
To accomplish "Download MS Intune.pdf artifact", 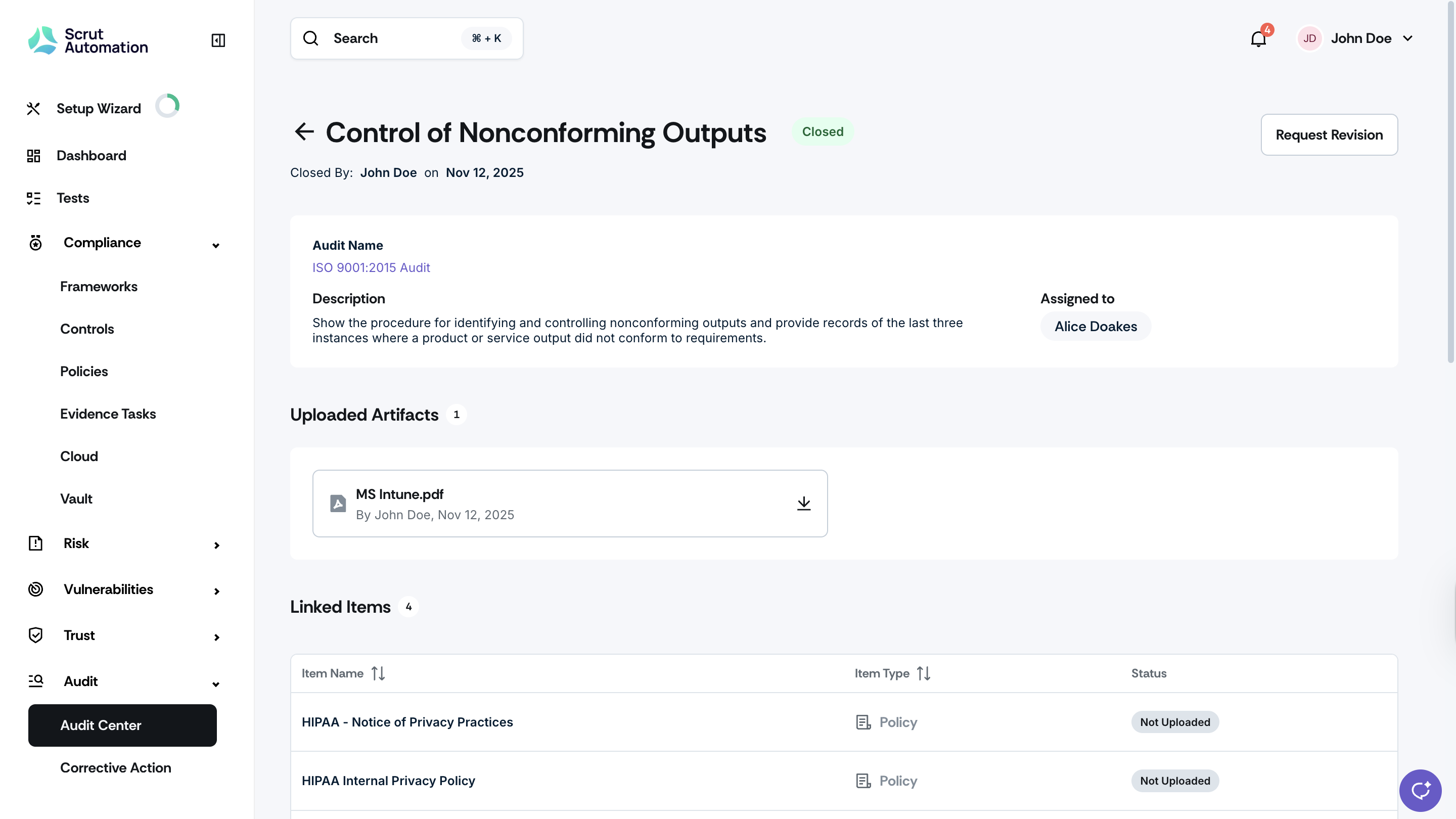I will click(804, 503).
